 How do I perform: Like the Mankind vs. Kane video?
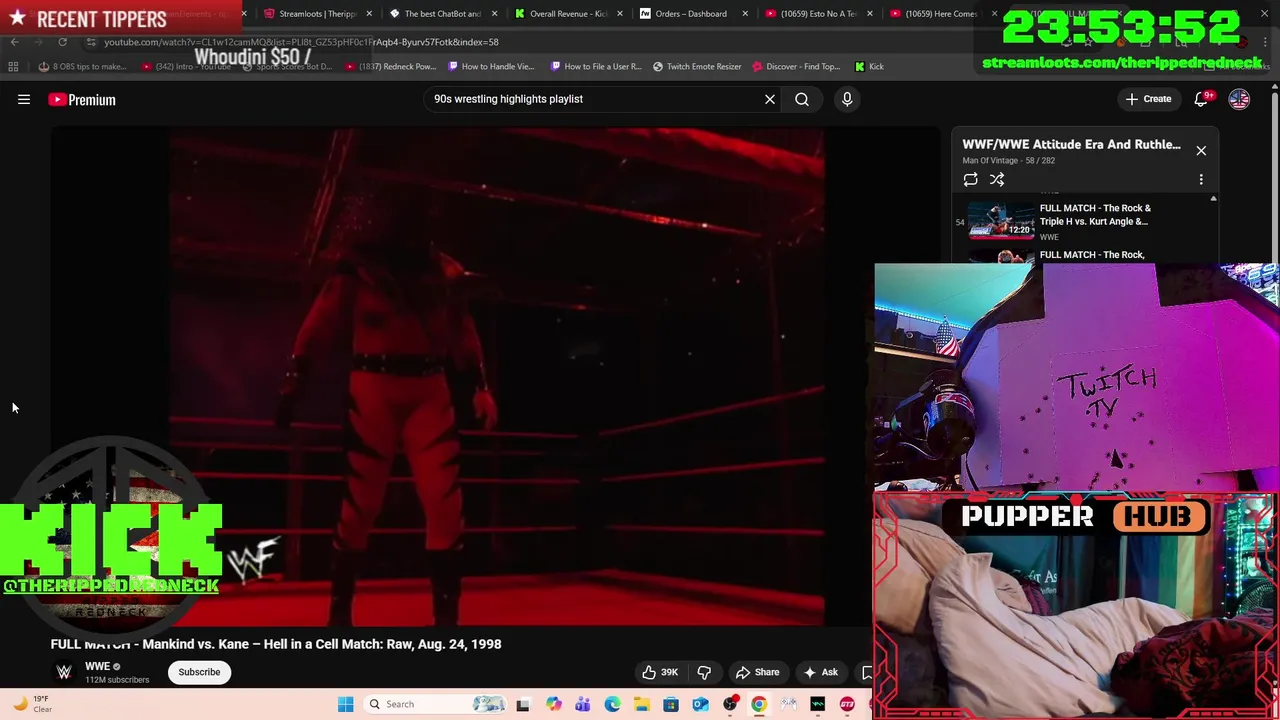[660, 672]
